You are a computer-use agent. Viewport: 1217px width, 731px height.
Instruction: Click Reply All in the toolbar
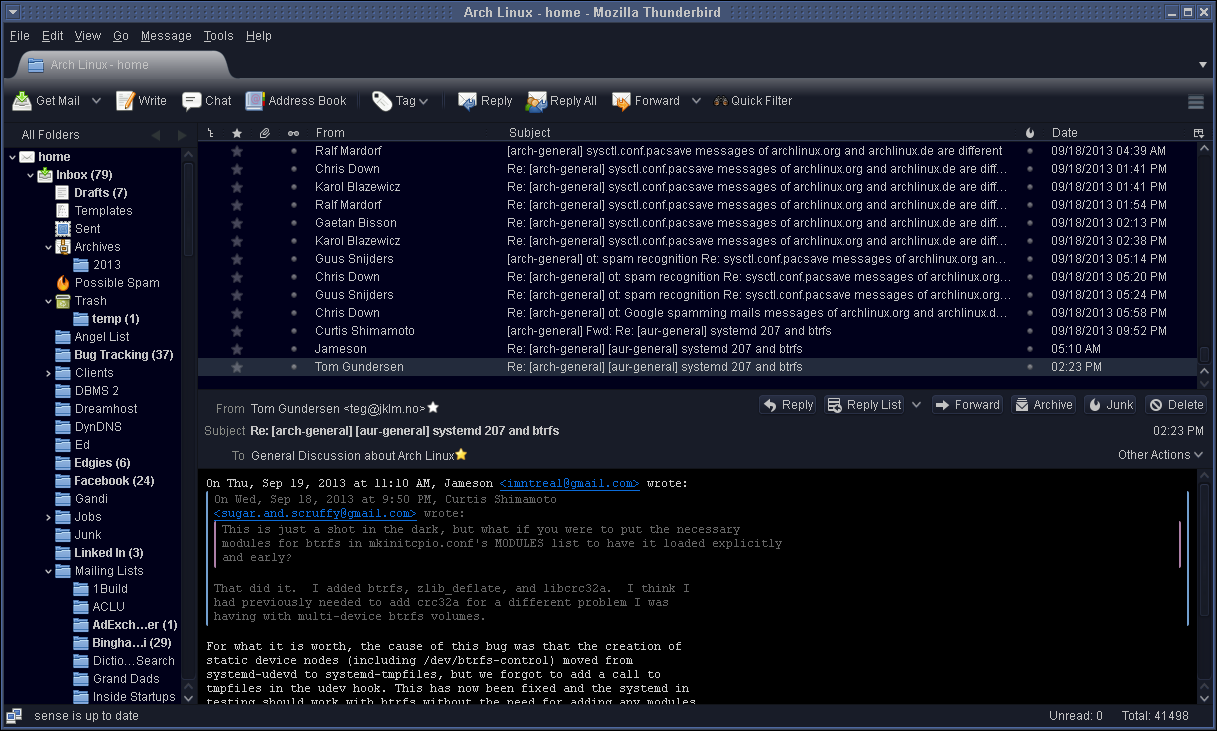(x=561, y=101)
